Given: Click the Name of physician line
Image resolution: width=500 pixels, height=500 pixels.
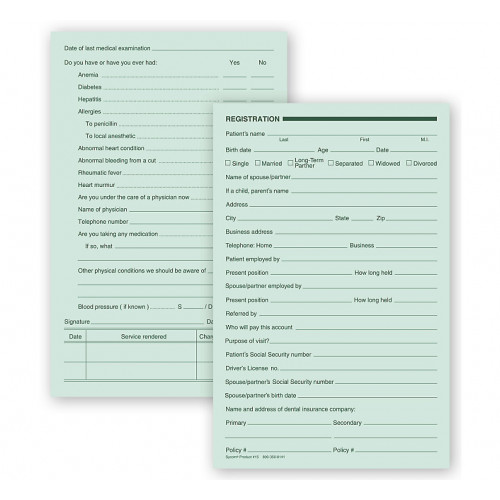Looking at the screenshot, I should tap(171, 210).
